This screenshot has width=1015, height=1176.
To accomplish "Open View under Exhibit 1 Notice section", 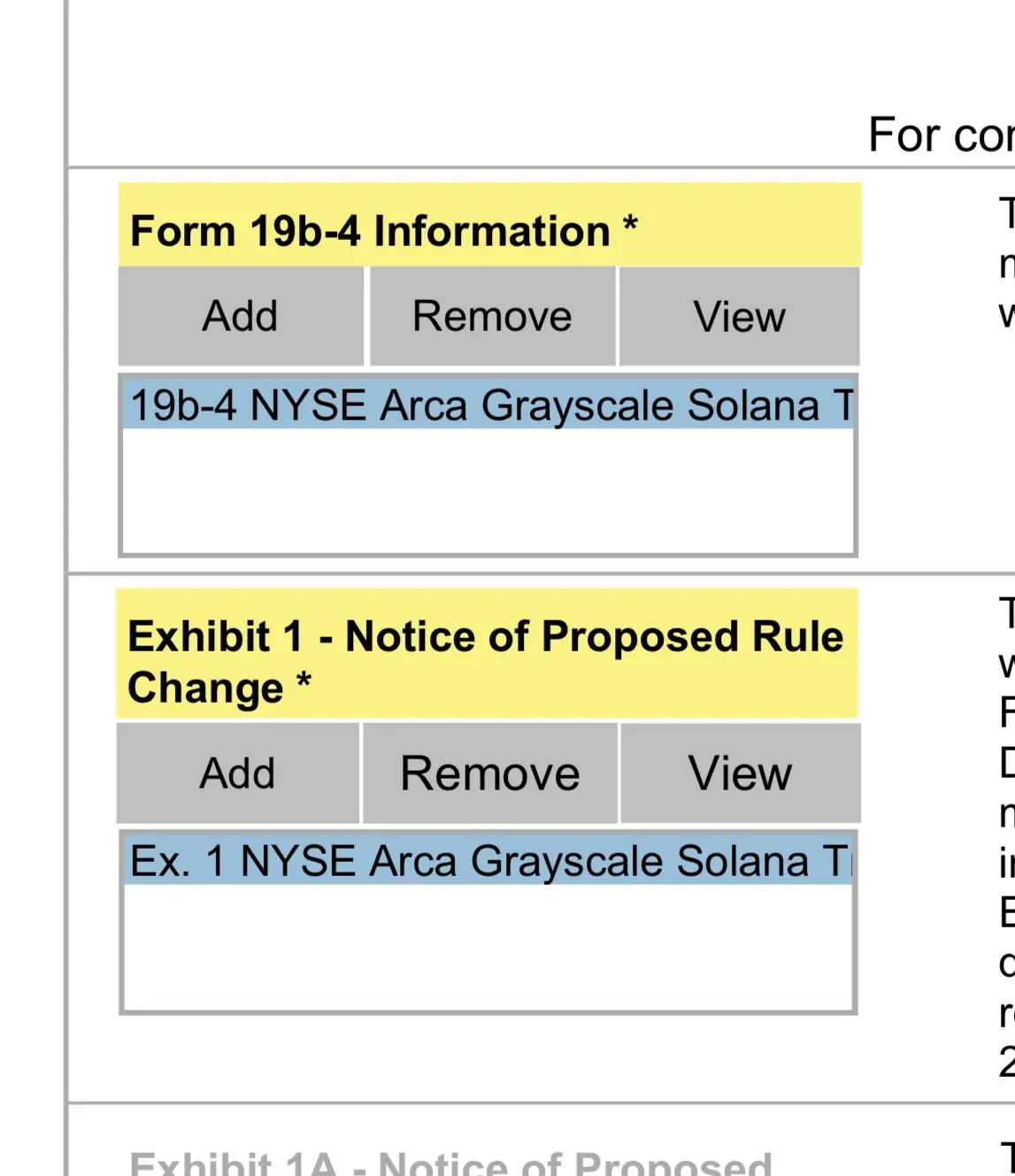I will click(740, 773).
